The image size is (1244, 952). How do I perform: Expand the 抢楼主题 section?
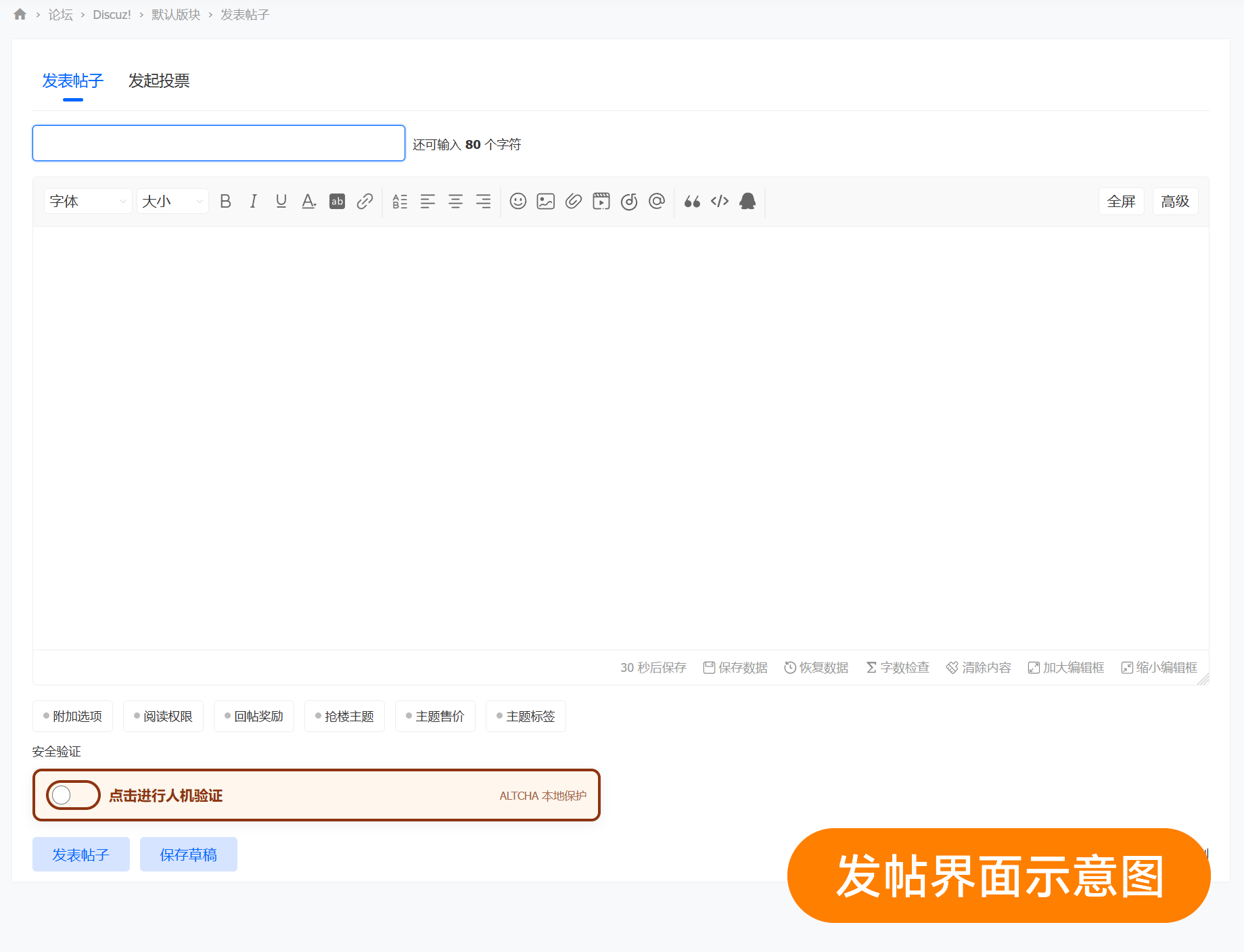point(344,716)
